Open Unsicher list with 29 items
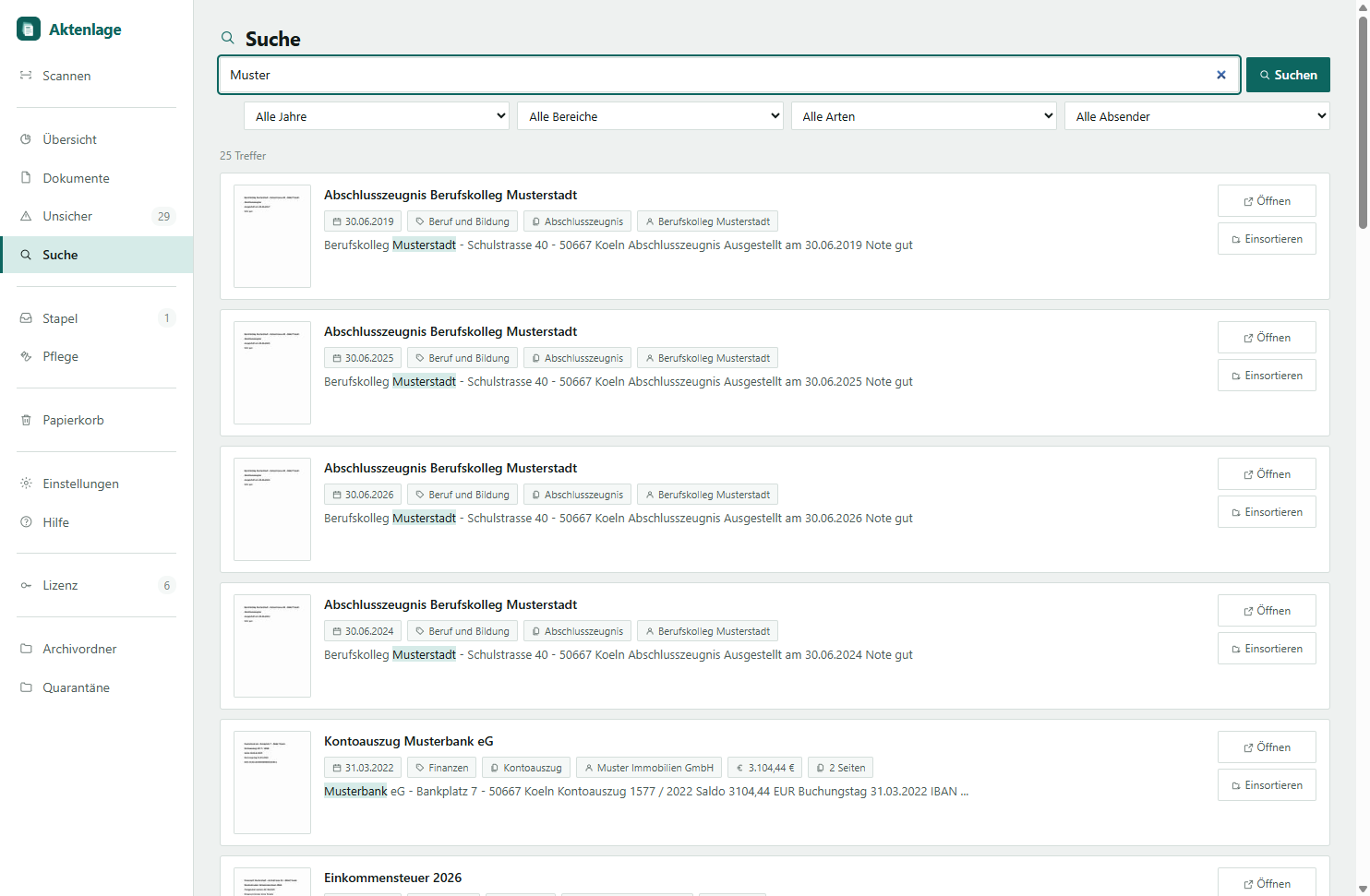The image size is (1370, 896). pyautogui.click(x=96, y=216)
